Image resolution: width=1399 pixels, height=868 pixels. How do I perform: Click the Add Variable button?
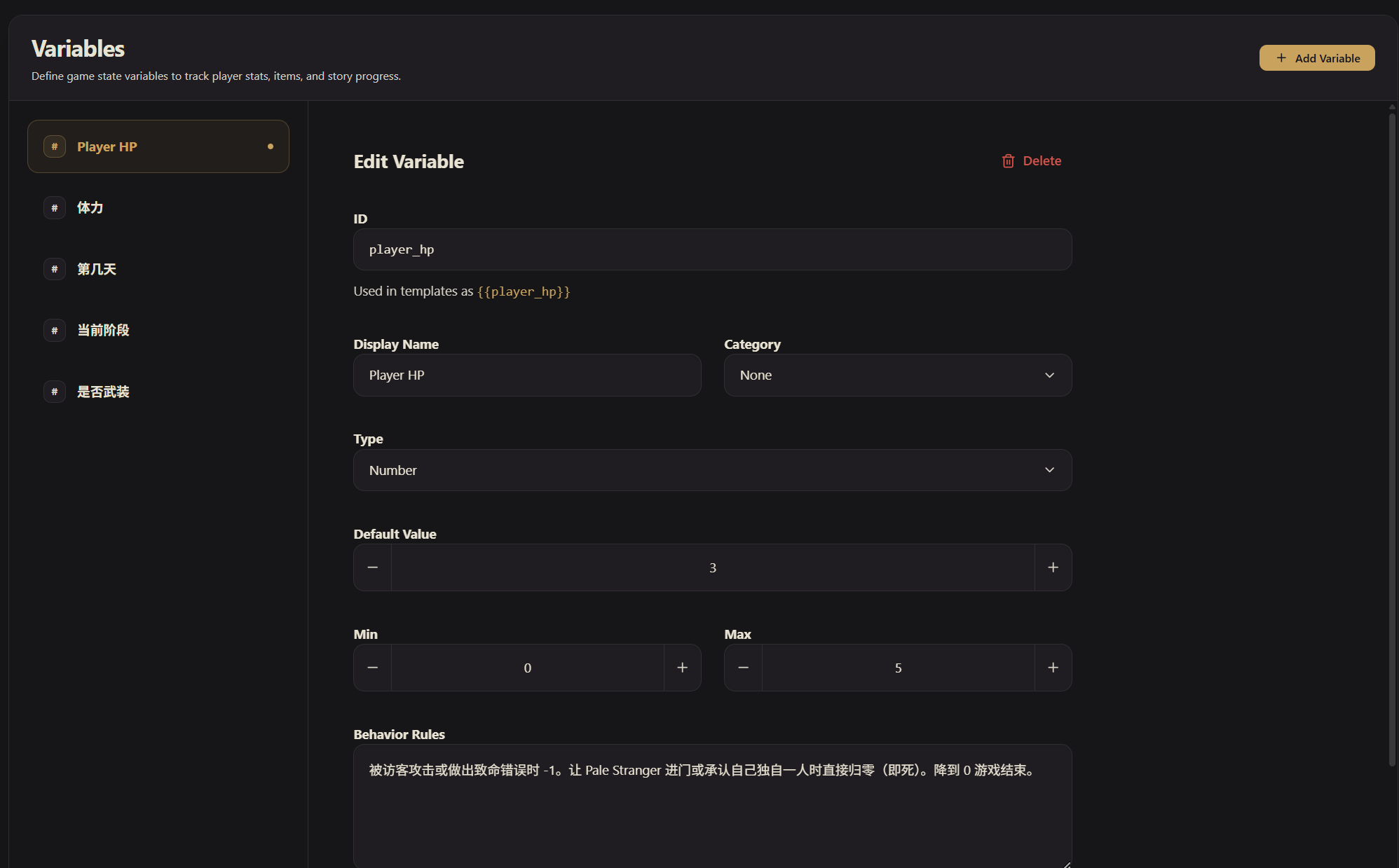click(x=1316, y=58)
